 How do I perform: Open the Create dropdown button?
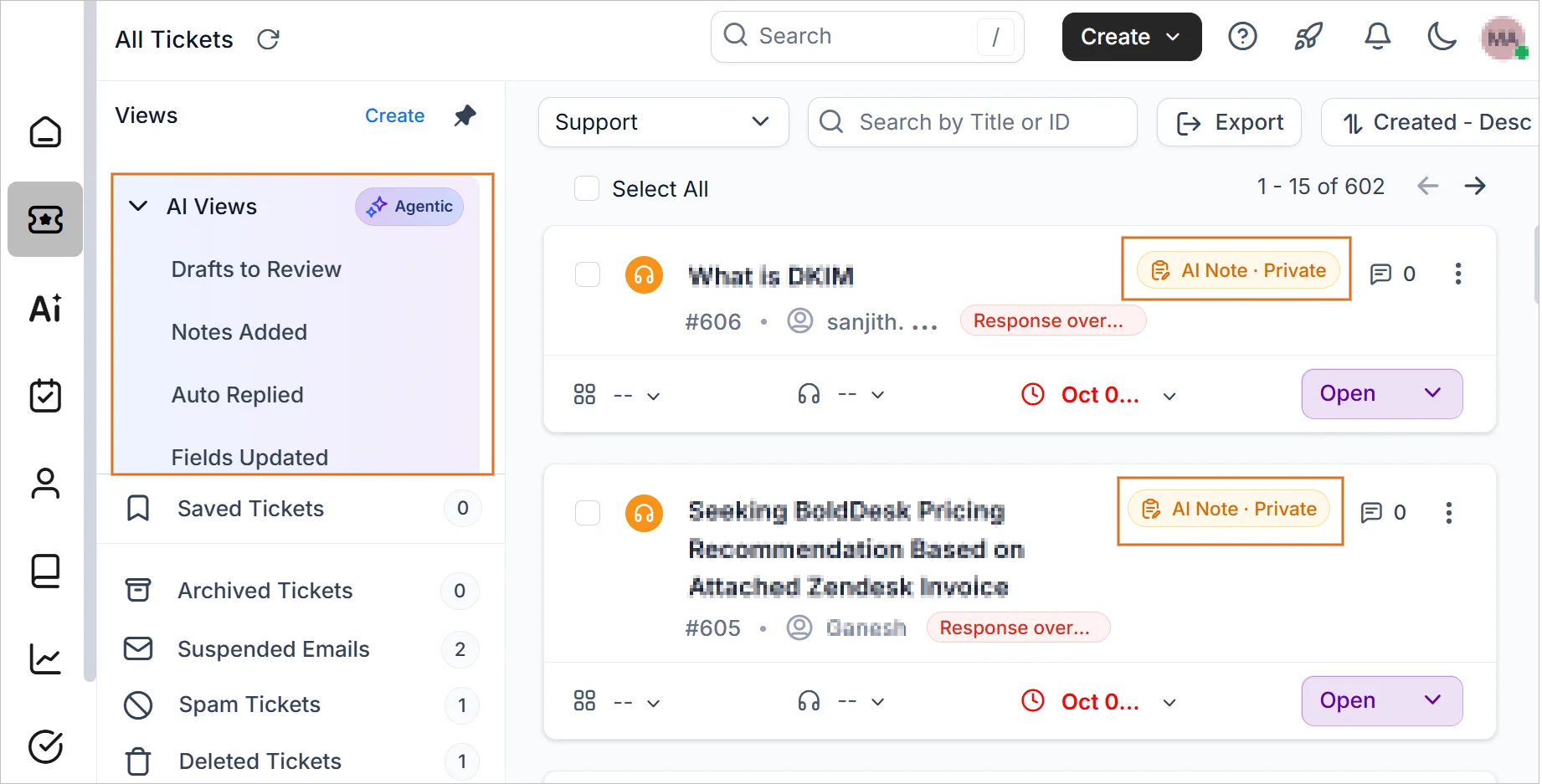point(1132,37)
